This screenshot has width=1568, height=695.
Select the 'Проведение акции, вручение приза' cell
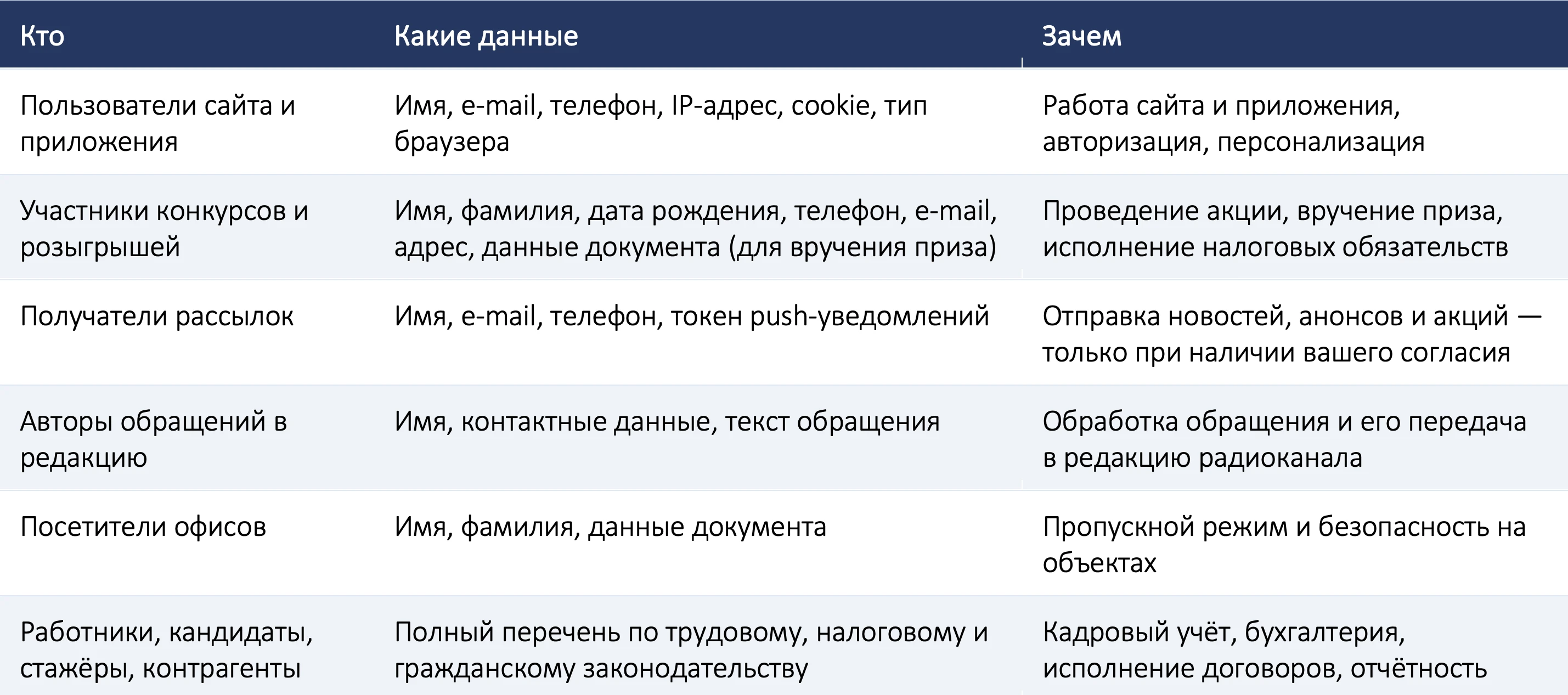1295,228
